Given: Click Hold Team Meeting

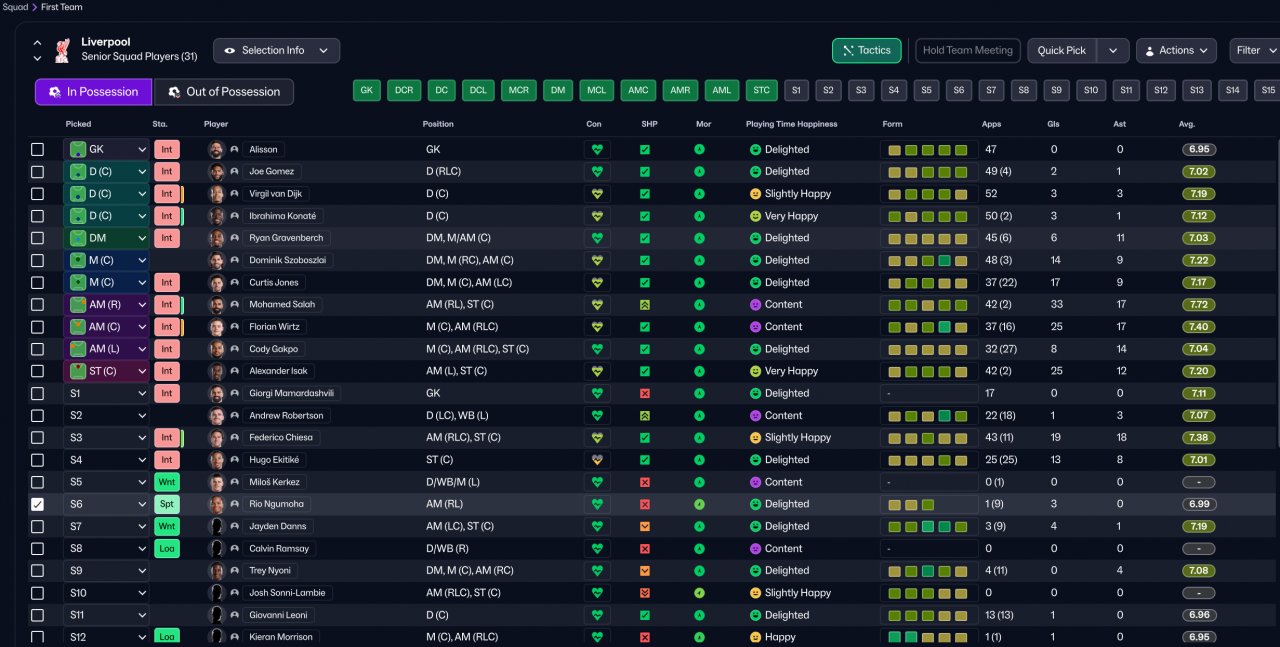Looking at the screenshot, I should pyautogui.click(x=968, y=51).
